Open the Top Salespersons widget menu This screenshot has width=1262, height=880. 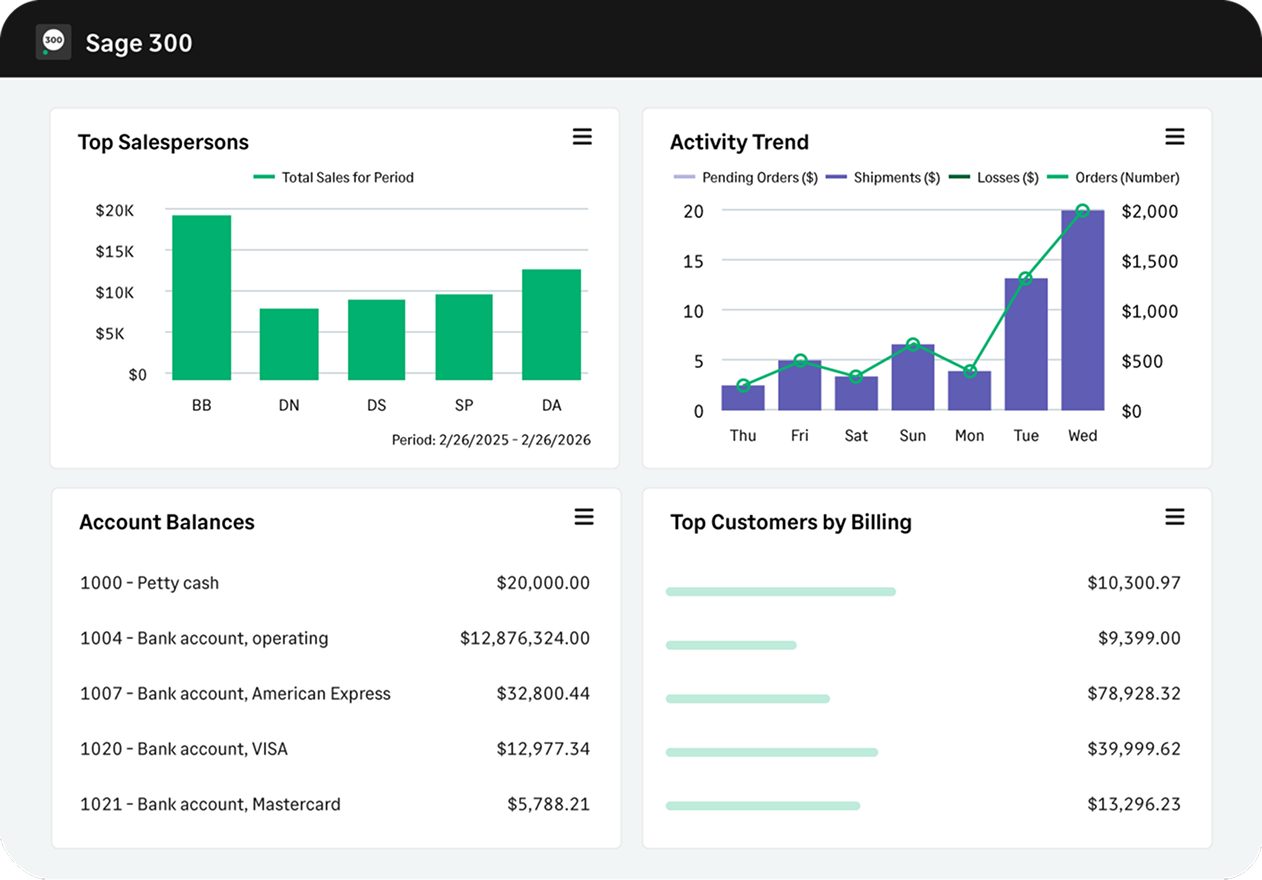pos(582,137)
